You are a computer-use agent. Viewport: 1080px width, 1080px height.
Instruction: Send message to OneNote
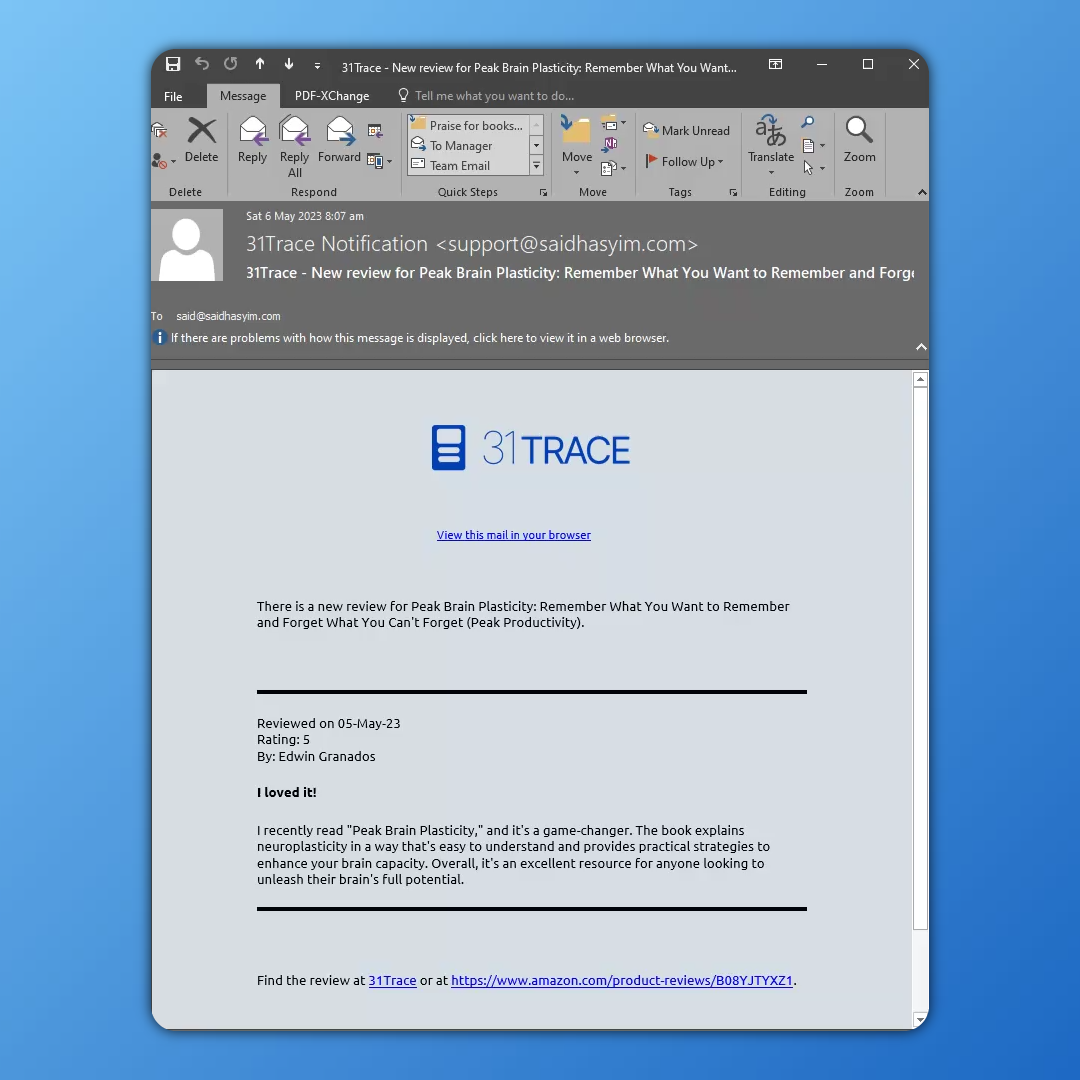click(610, 144)
